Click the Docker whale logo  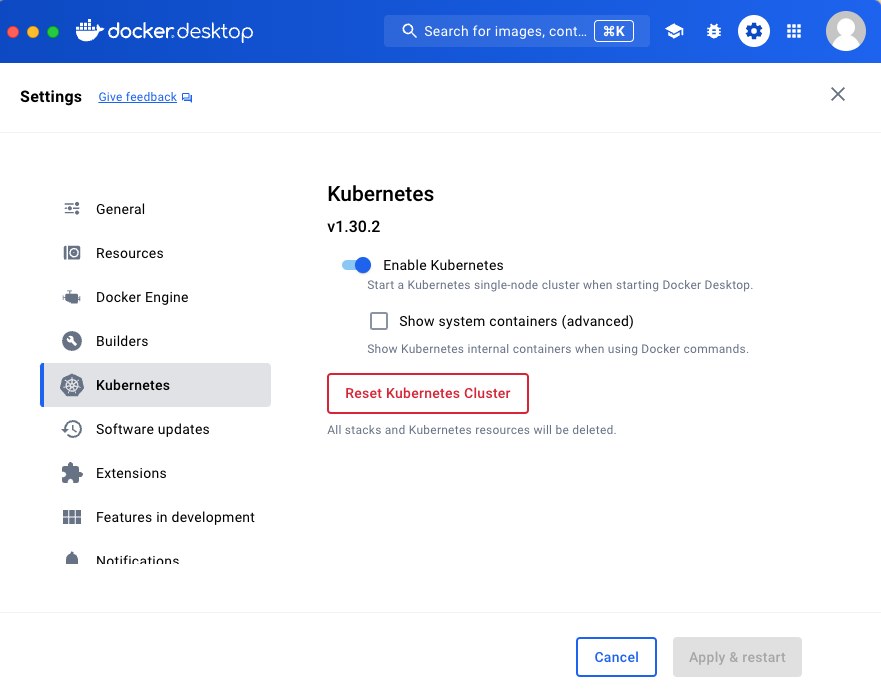tap(89, 31)
